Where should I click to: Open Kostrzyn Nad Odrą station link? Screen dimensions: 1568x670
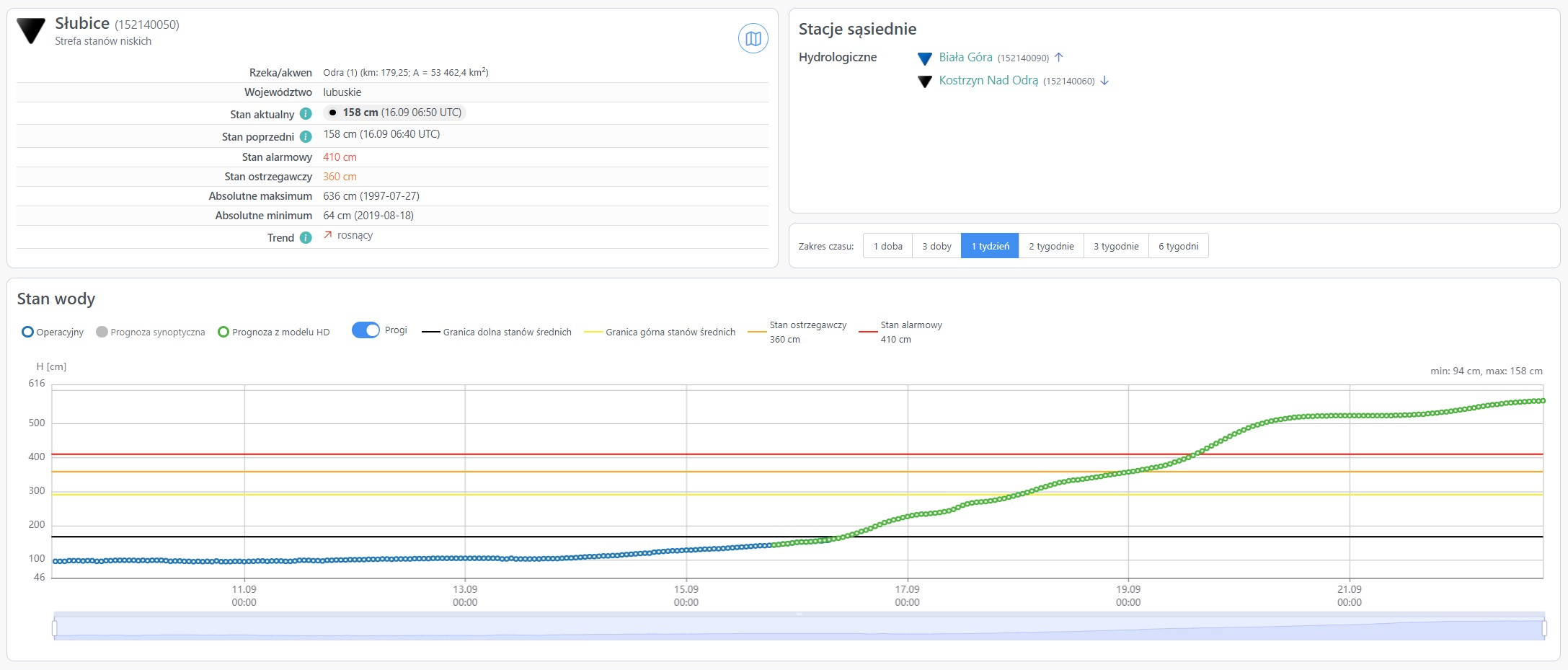point(988,81)
